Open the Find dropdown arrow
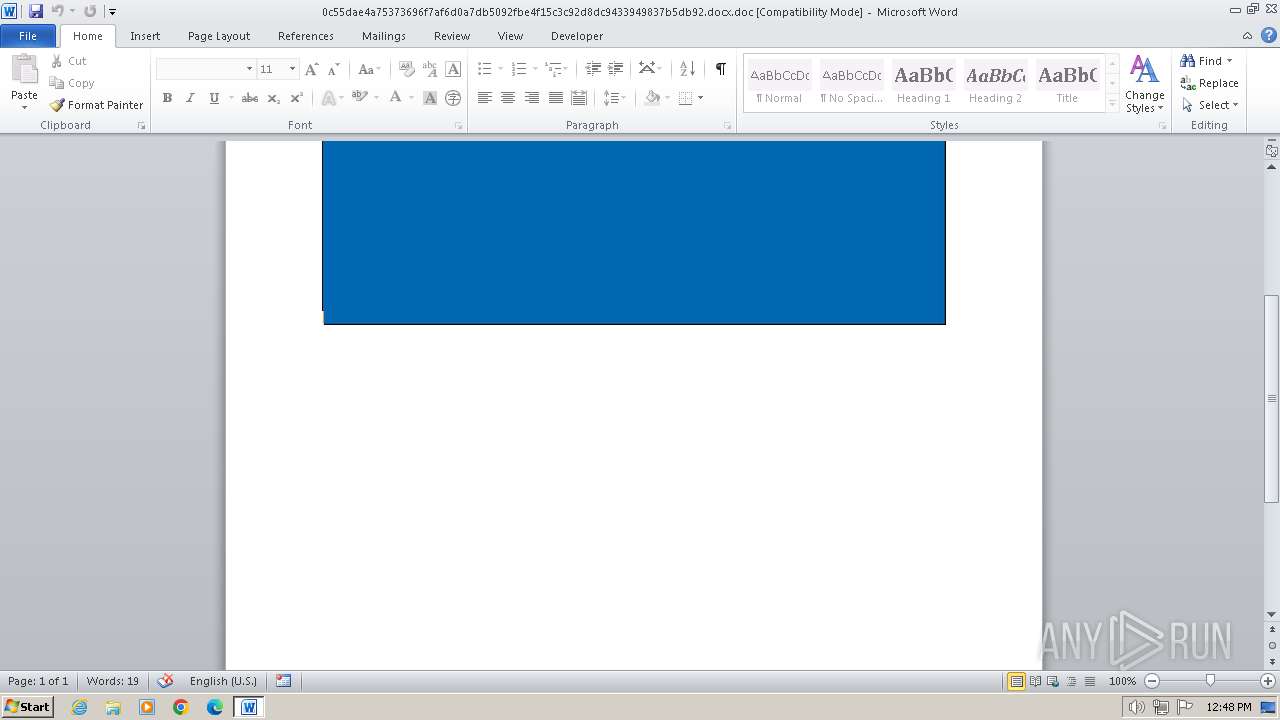 pos(1229,61)
